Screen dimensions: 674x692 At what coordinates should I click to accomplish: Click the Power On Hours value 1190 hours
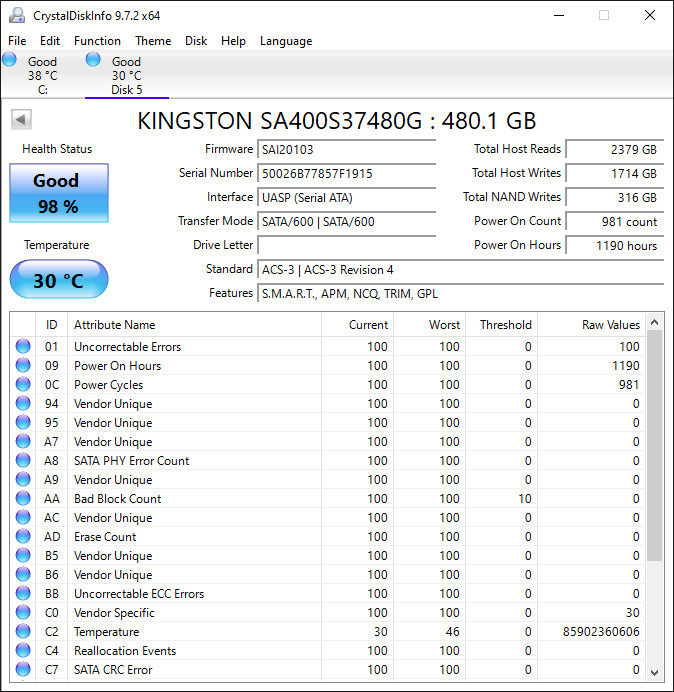click(614, 245)
